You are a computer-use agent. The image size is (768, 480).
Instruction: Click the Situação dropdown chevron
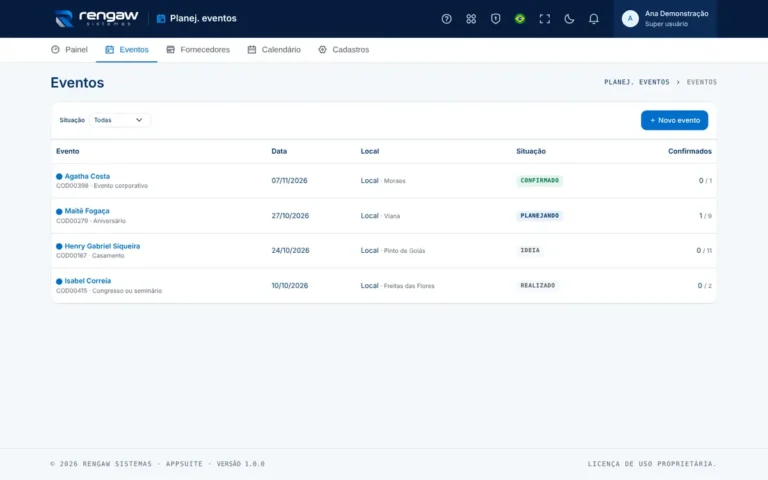coord(139,120)
